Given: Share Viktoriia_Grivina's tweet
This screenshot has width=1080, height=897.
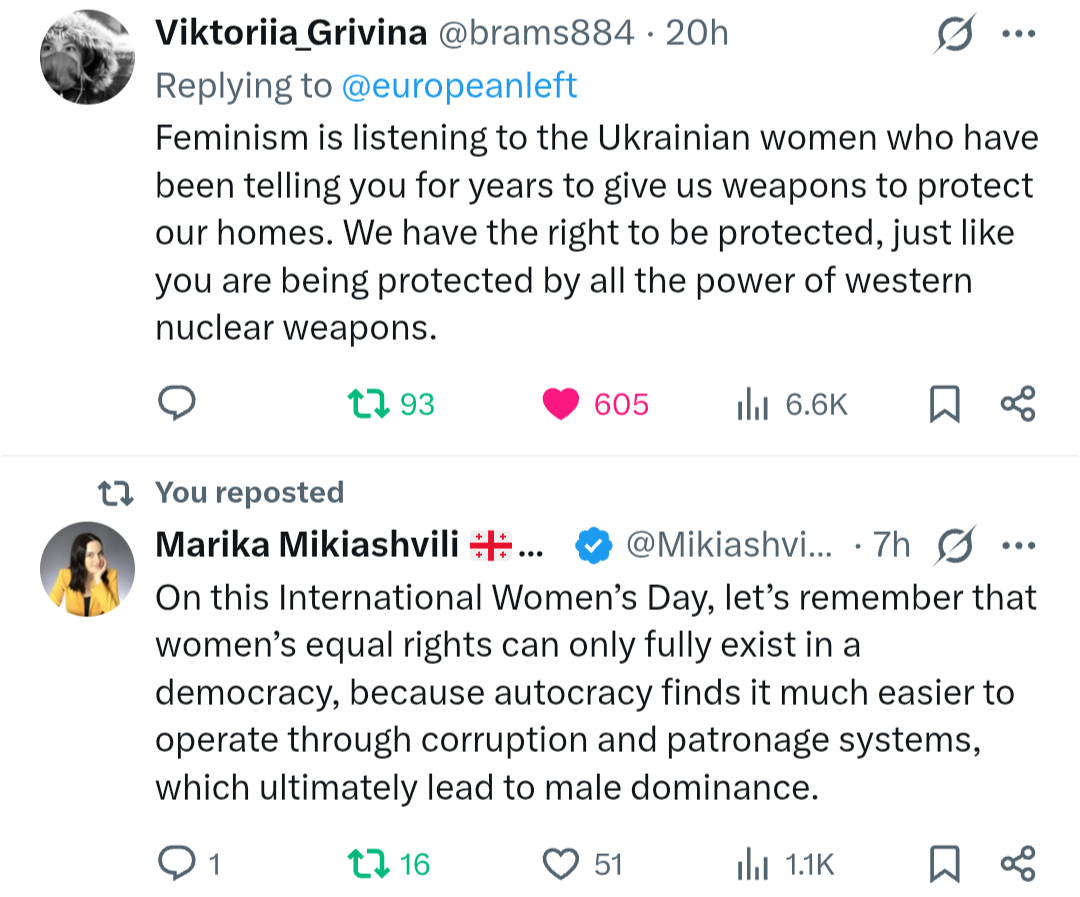Looking at the screenshot, I should point(1018,404).
